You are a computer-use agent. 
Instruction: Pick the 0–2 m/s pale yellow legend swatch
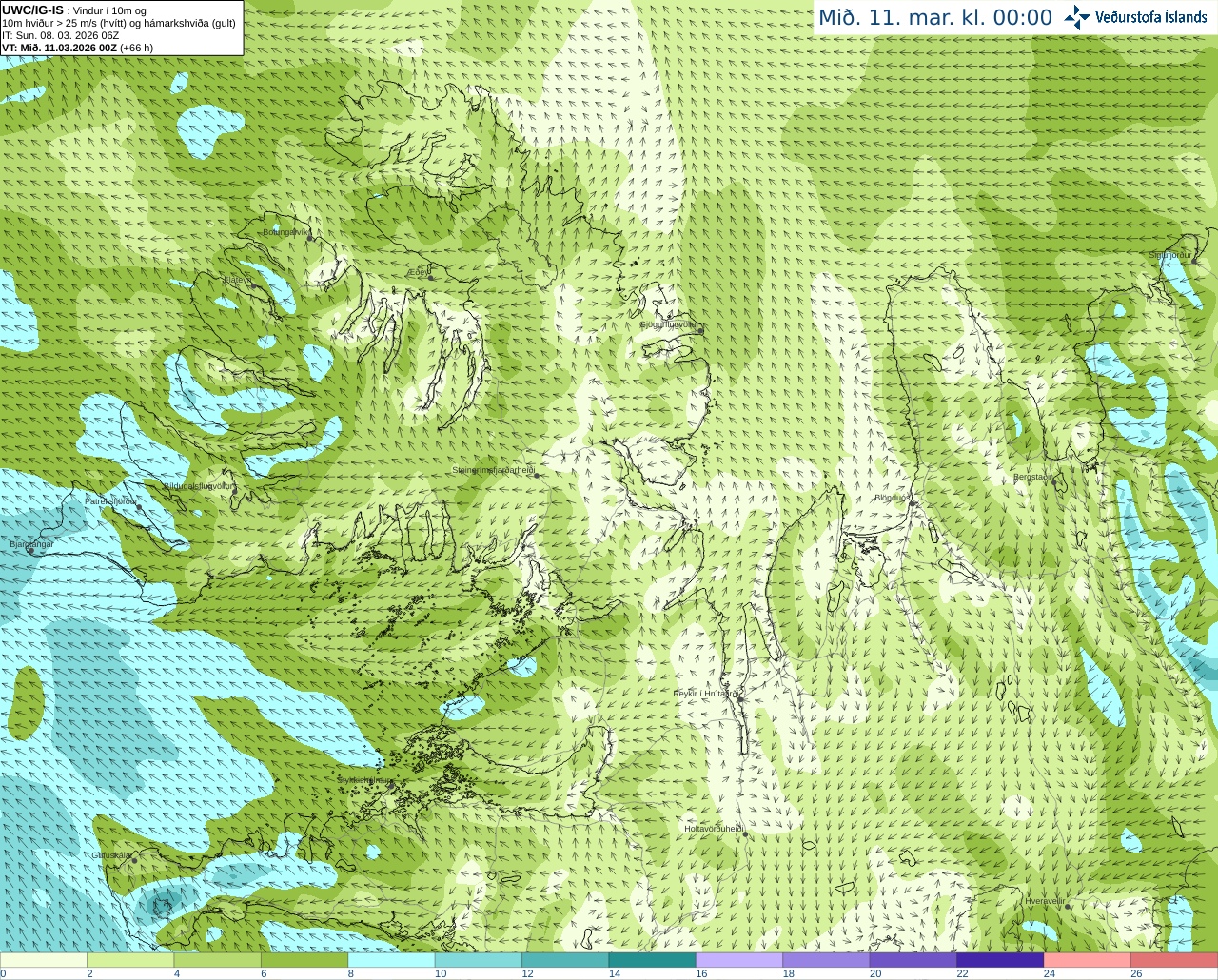tap(44, 960)
